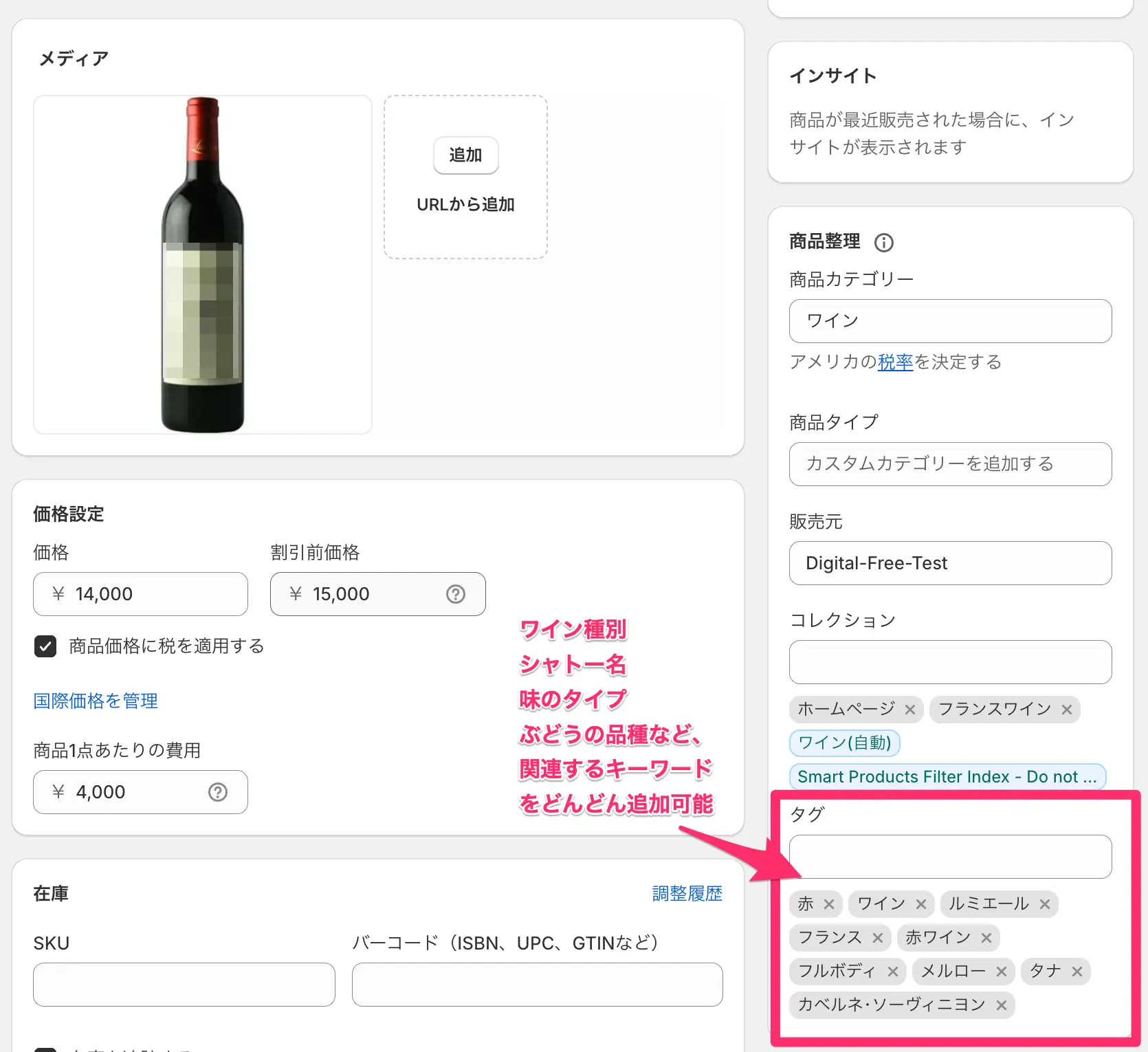Remove the フランスワイン collection chip
1148x1052 pixels.
(1068, 709)
